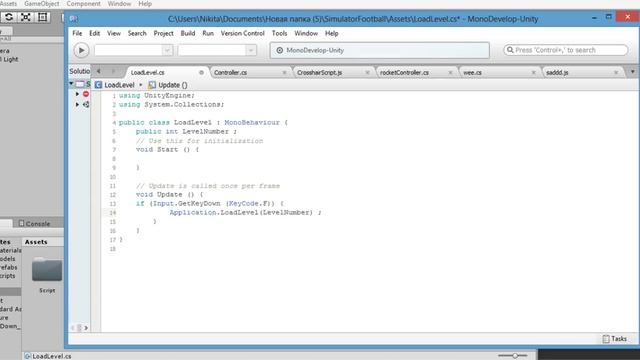Expand the tree node with red error icon
The image size is (640, 360).
(x=77, y=94)
